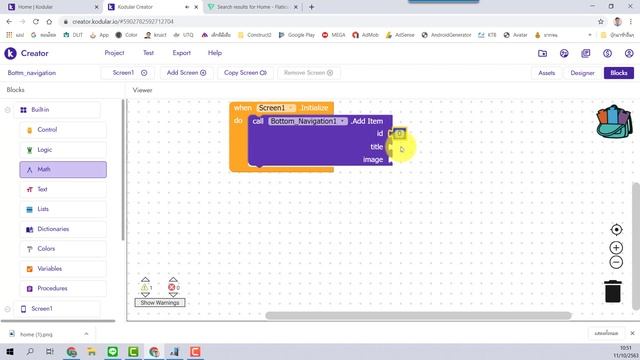
Task: Zoom out the blocks workspace
Action: point(616,262)
